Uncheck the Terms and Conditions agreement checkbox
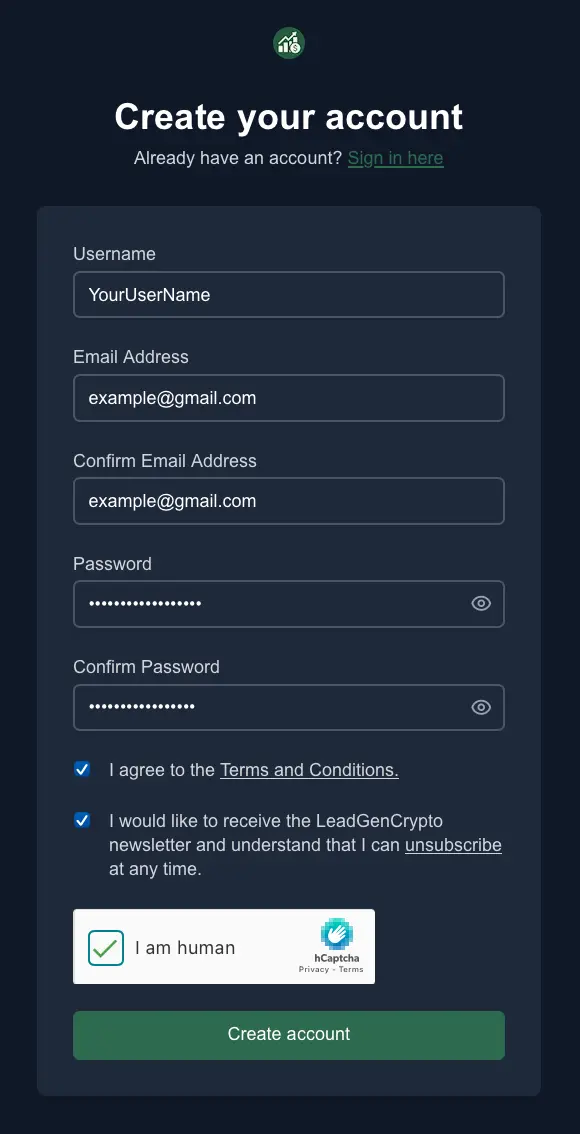Screen dimensions: 580x1134 [x=82, y=769]
